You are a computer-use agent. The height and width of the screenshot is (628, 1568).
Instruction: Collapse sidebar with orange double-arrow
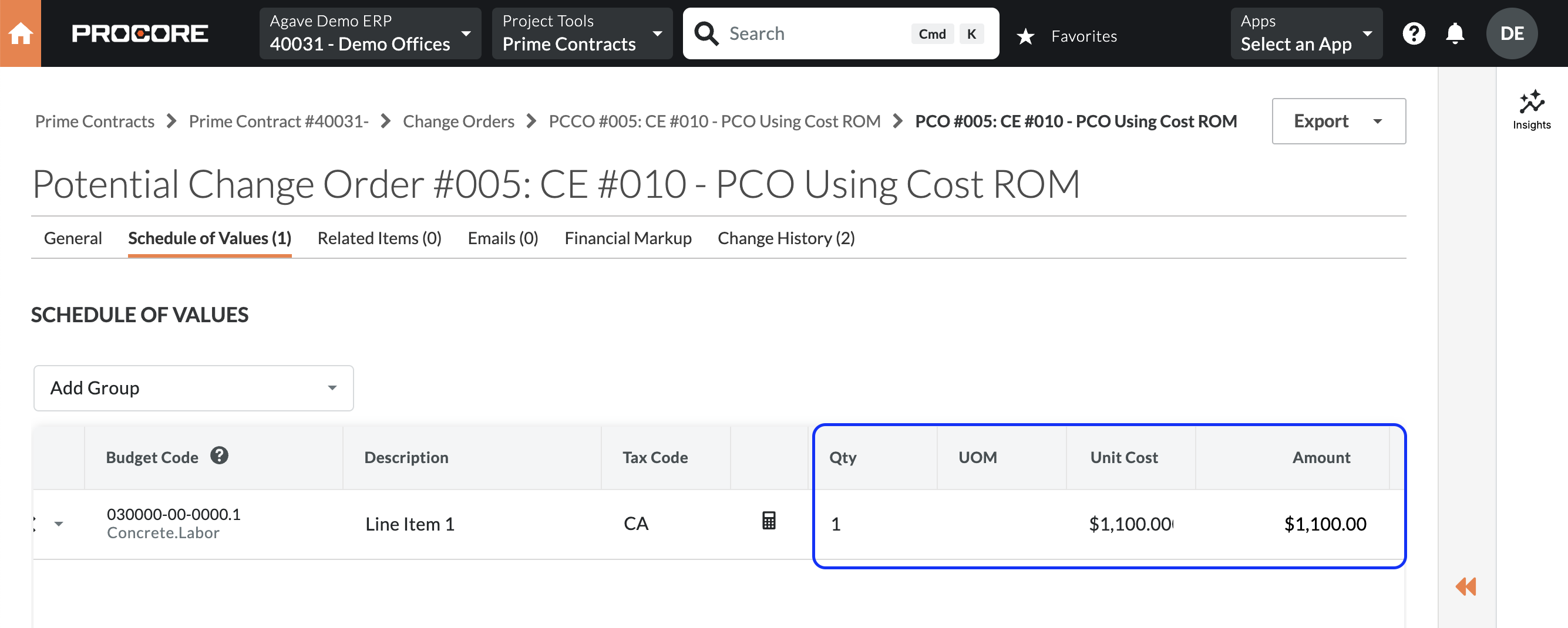[1466, 586]
